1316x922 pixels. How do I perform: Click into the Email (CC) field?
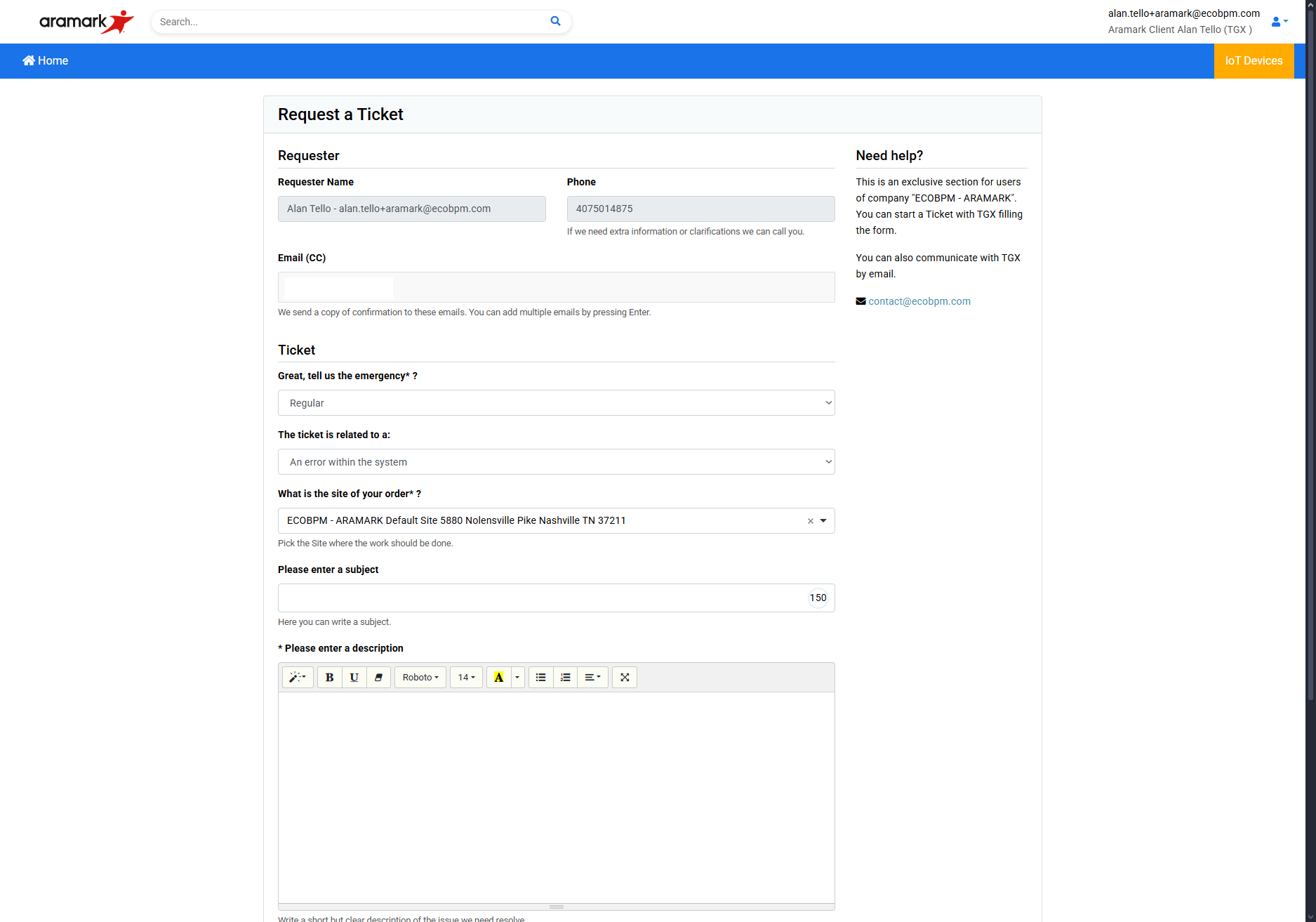tap(557, 287)
